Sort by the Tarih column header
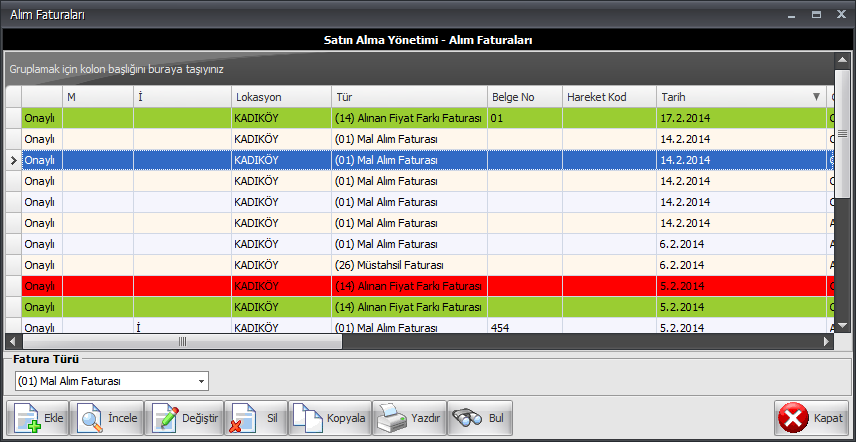This screenshot has height=442, width=856. 741,97
